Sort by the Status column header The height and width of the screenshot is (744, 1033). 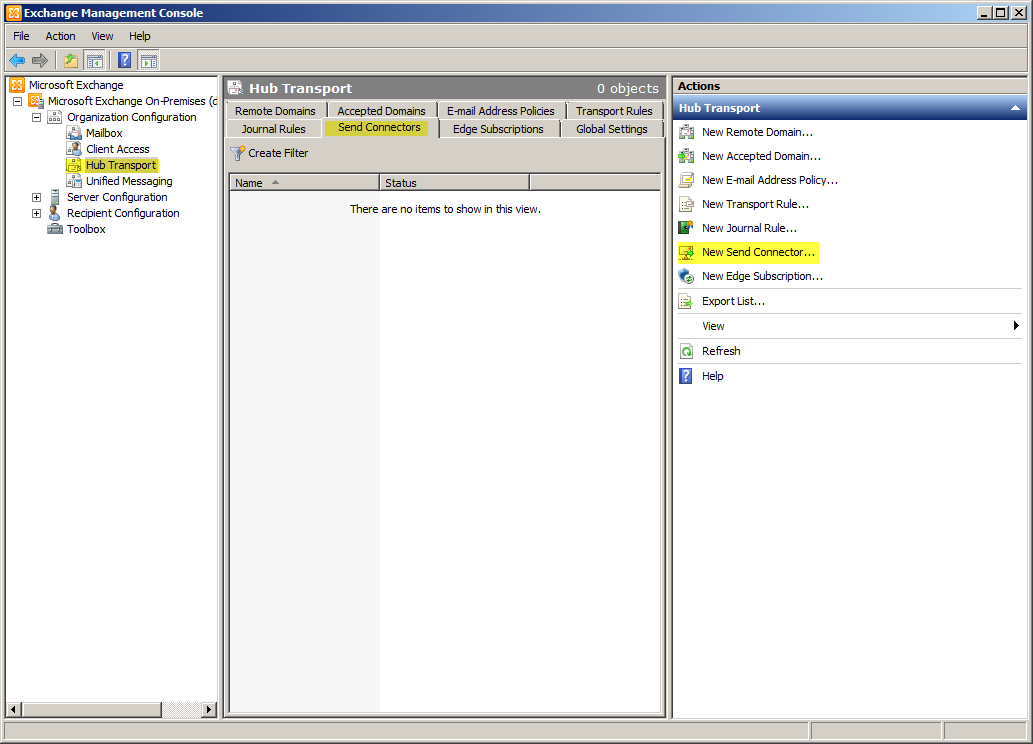[x=455, y=183]
